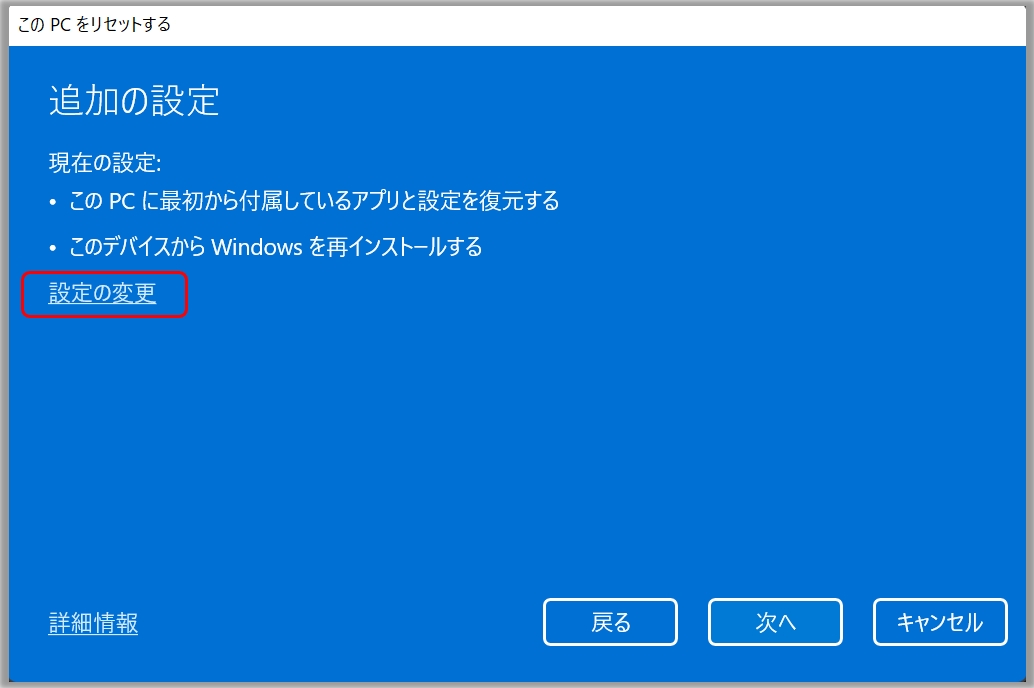Click PC in the window title

[x=60, y=25]
